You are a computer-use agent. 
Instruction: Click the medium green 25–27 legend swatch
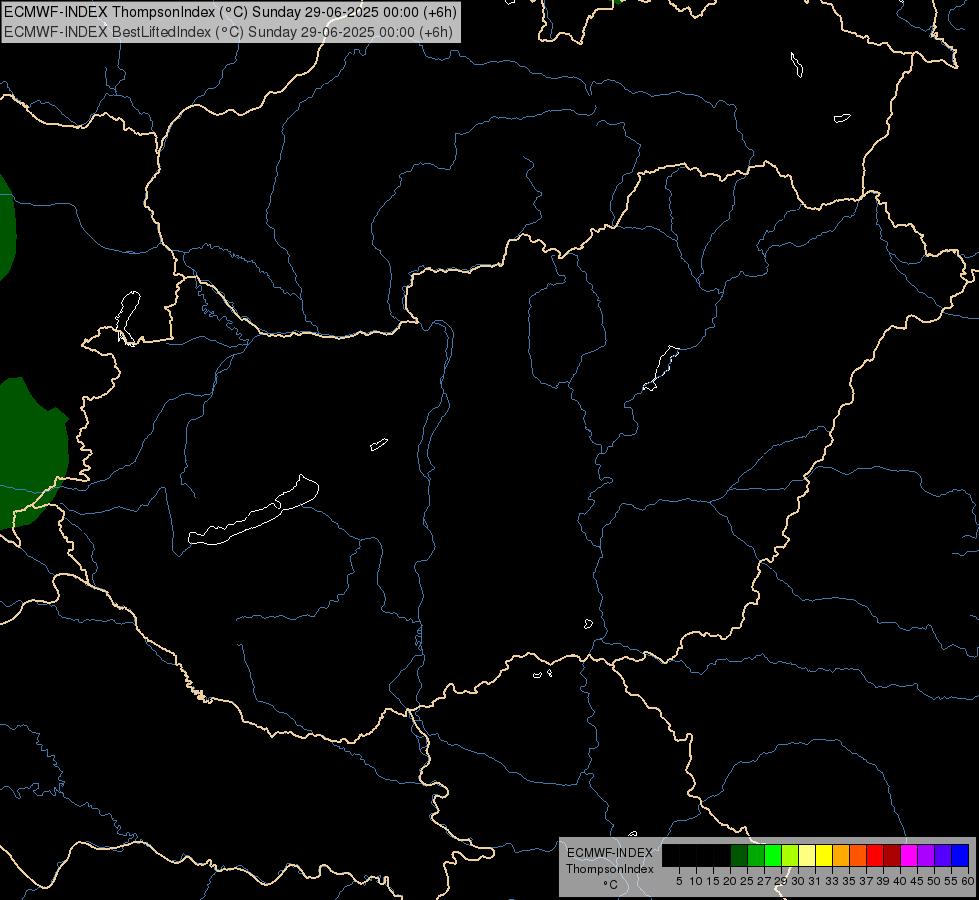[756, 855]
